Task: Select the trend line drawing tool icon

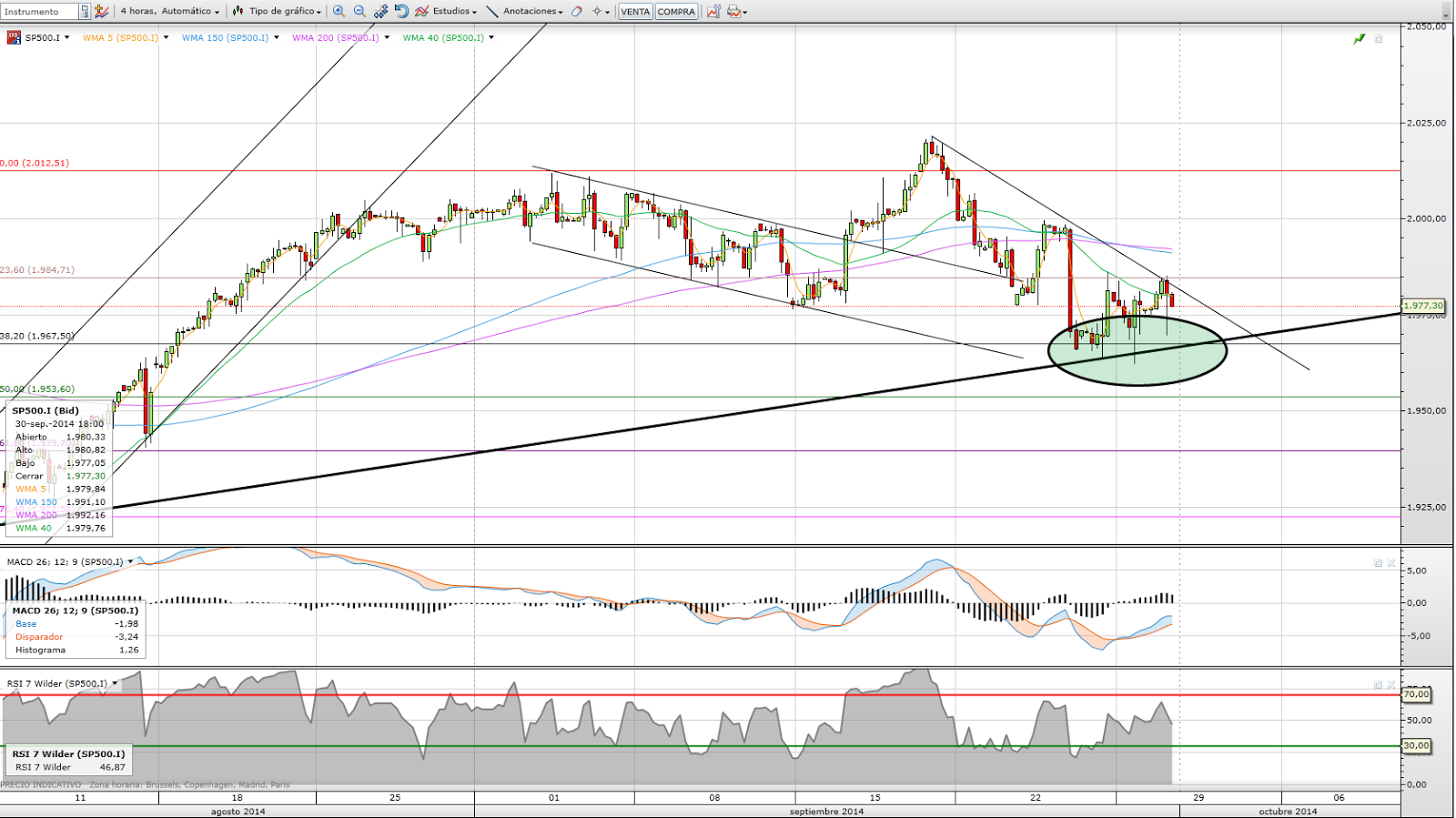Action: (x=492, y=11)
